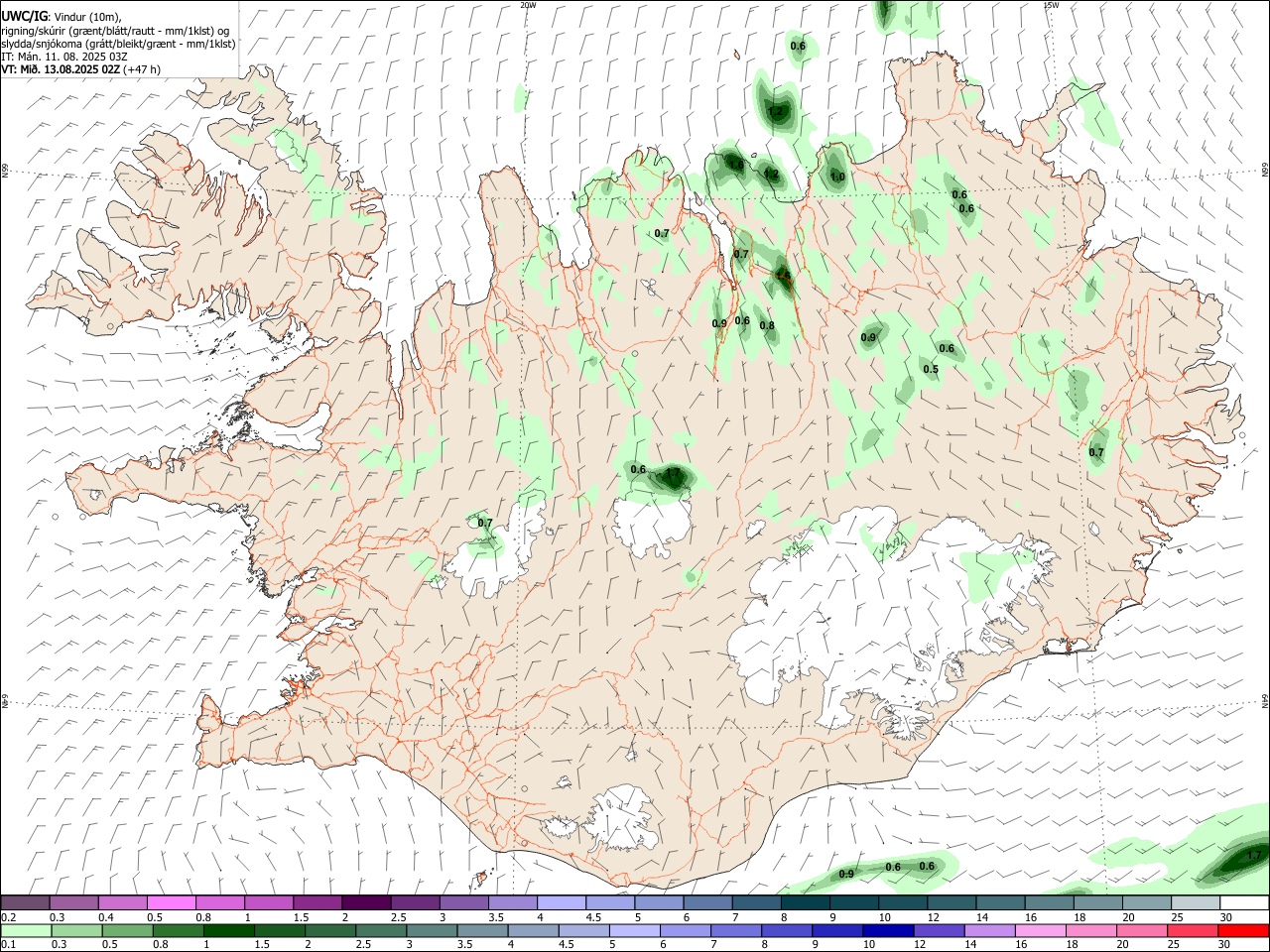Click the lower grey-green swatch labeled 2.5
This screenshot has width=1270, height=952.
click(381, 930)
